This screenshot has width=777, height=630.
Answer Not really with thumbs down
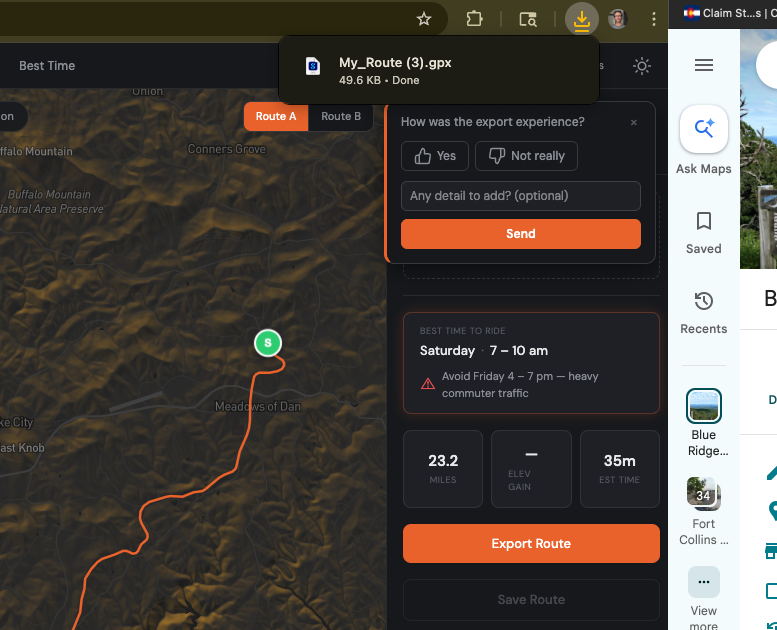click(526, 156)
